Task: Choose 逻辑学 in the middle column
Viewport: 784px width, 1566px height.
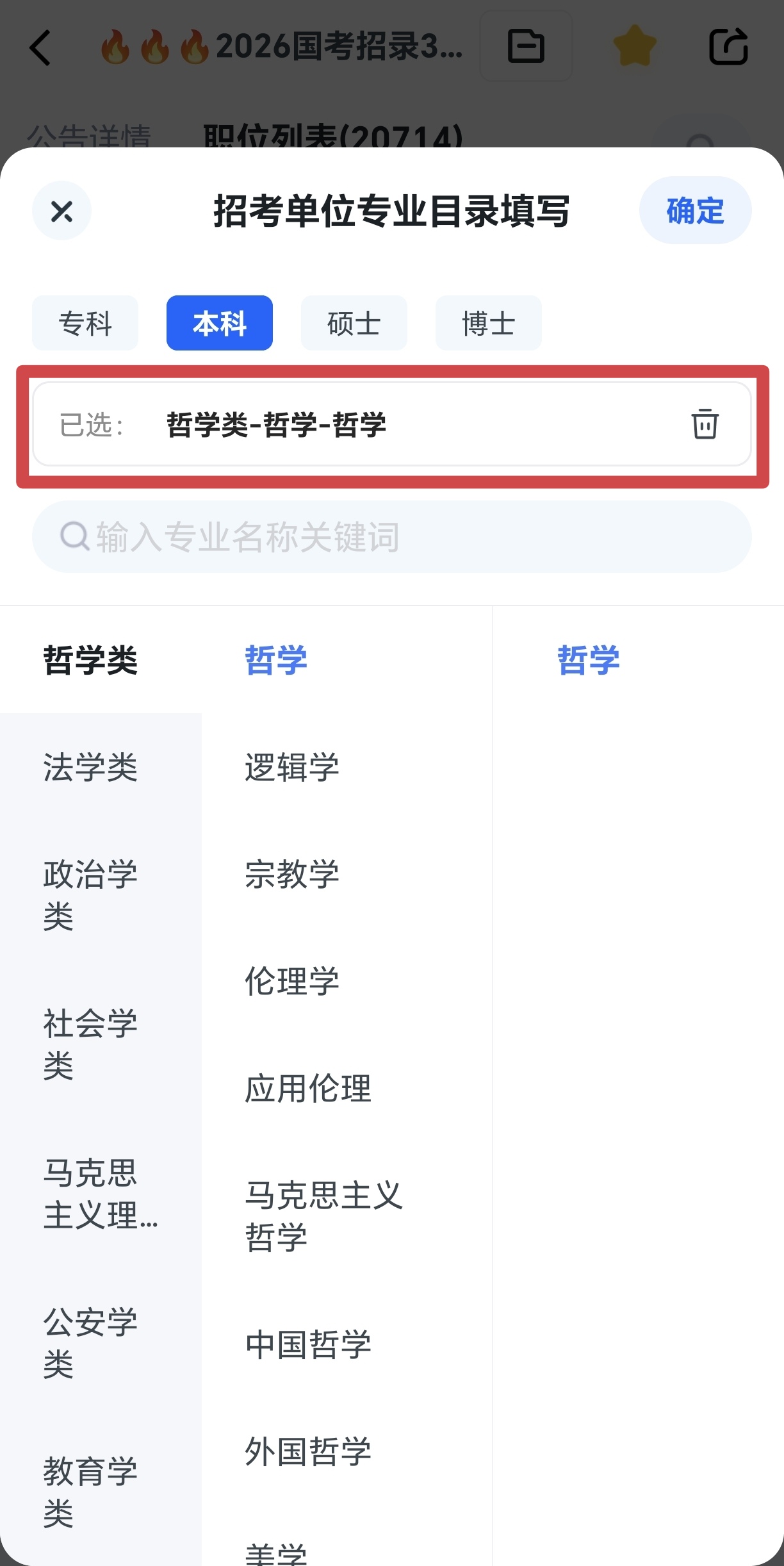Action: 292,767
